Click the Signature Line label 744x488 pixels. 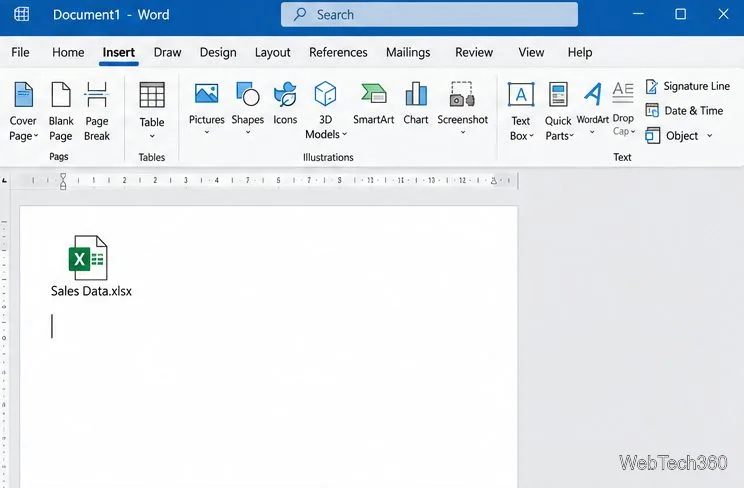coord(697,86)
